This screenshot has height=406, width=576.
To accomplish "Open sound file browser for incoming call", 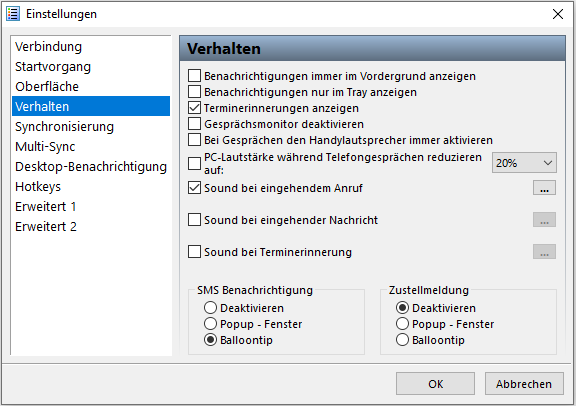I will 544,188.
